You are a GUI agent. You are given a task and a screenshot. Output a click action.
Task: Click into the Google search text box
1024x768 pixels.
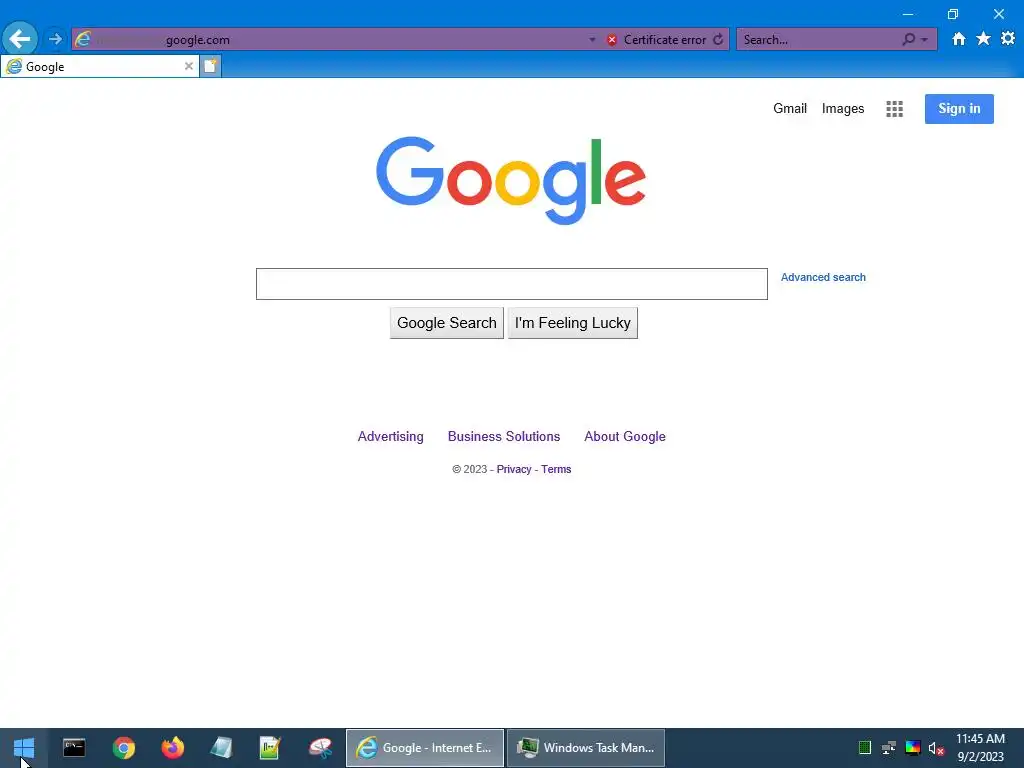coord(511,284)
